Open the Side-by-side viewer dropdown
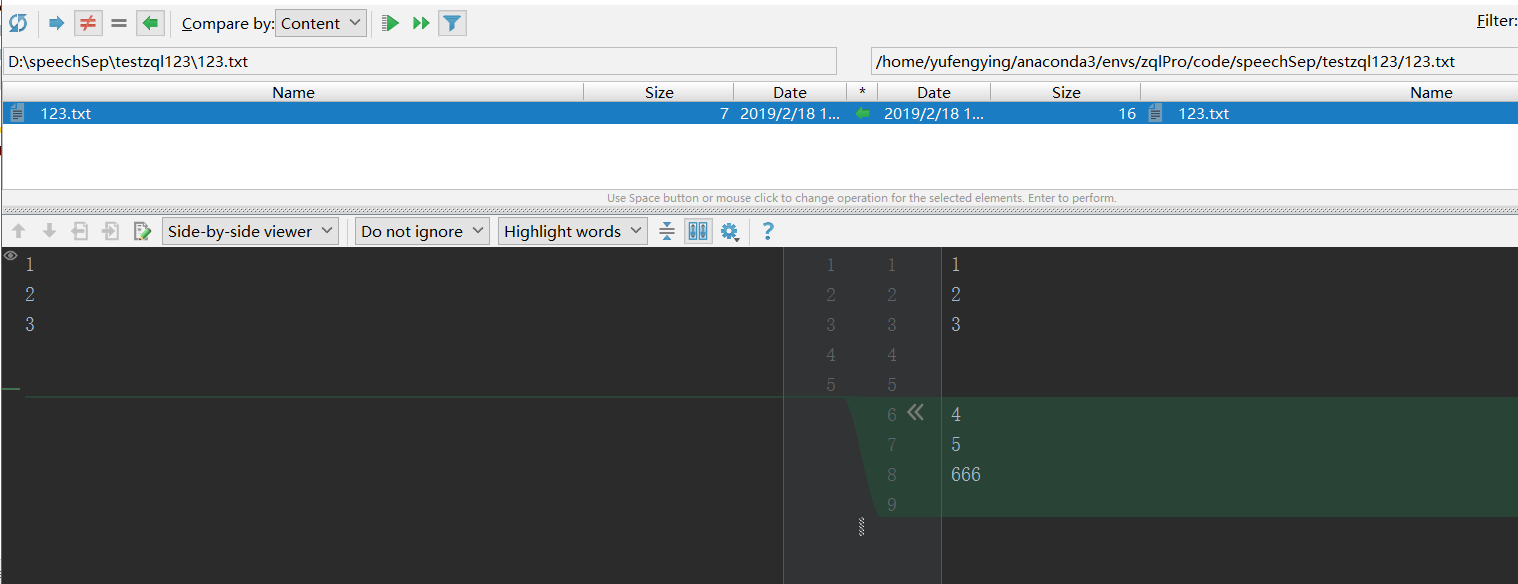The height and width of the screenshot is (584, 1518). point(250,231)
